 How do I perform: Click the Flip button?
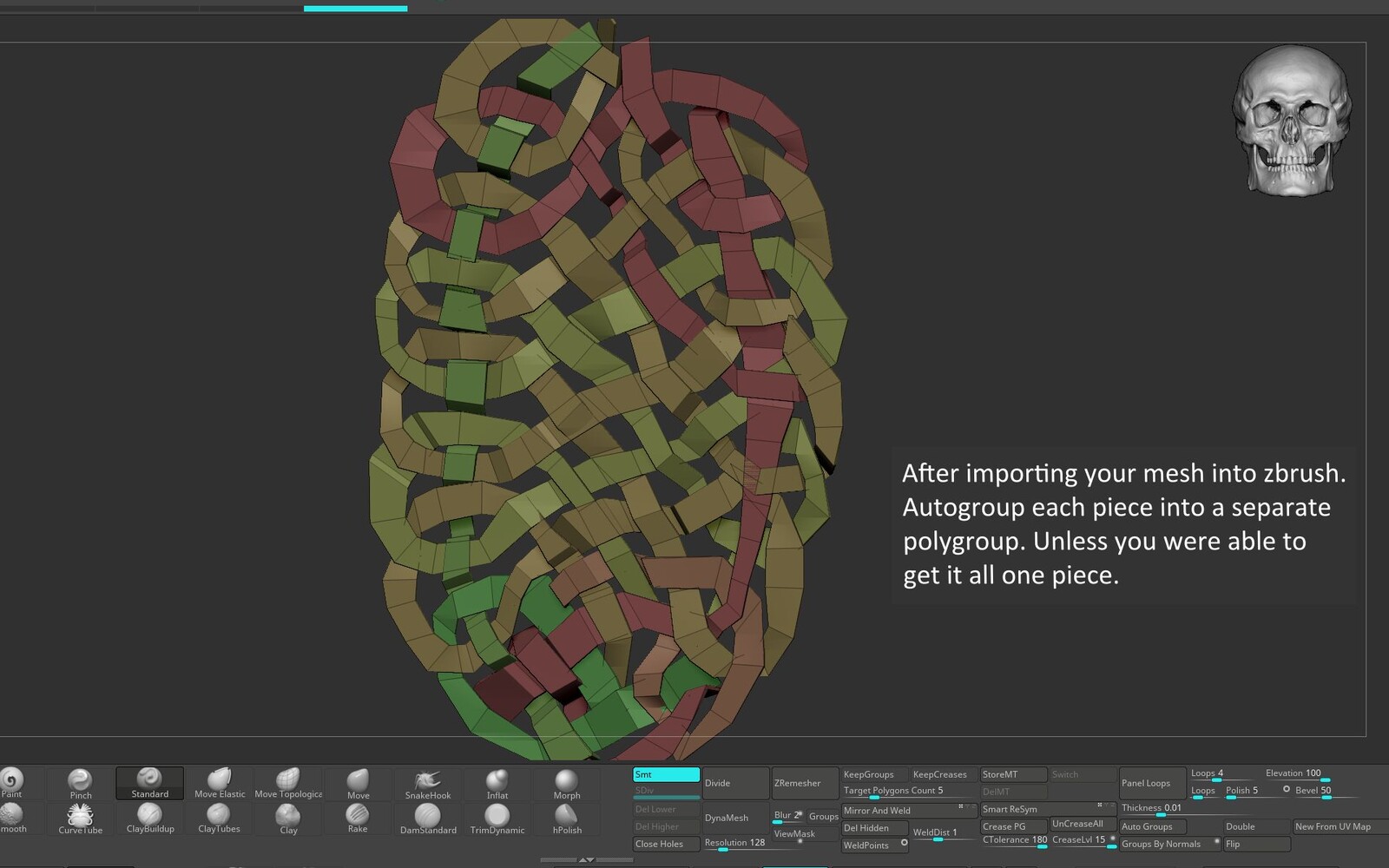[1256, 844]
